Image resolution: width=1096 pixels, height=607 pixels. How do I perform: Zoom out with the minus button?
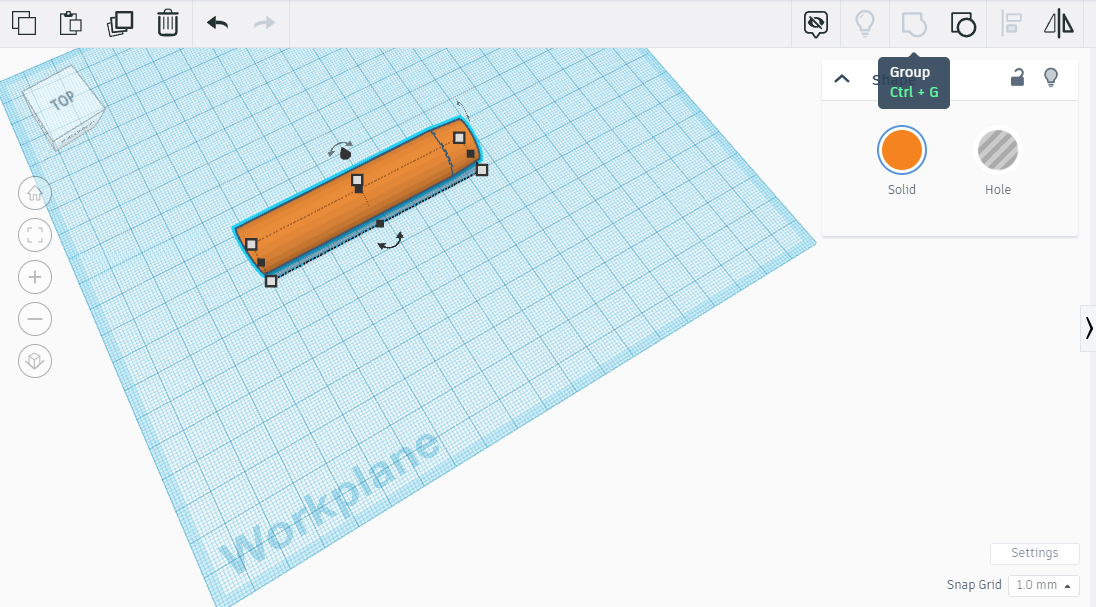[35, 319]
